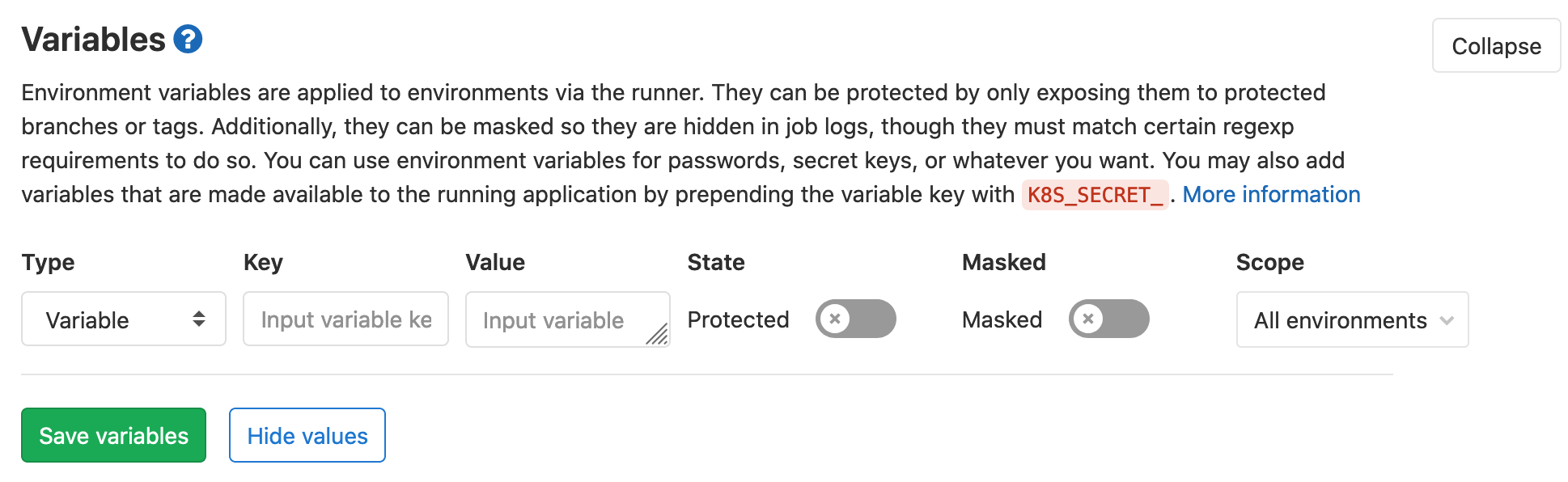Image resolution: width=1568 pixels, height=482 pixels.
Task: Click the State column label
Action: (716, 262)
